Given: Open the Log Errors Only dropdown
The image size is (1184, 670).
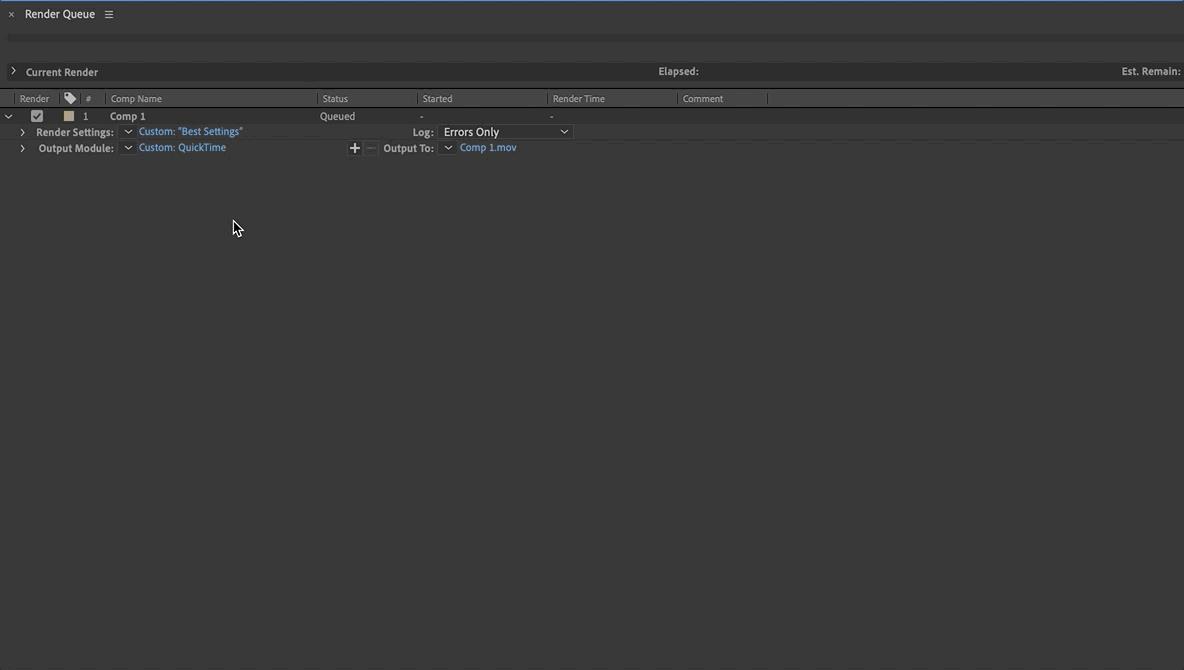Looking at the screenshot, I should pos(505,132).
